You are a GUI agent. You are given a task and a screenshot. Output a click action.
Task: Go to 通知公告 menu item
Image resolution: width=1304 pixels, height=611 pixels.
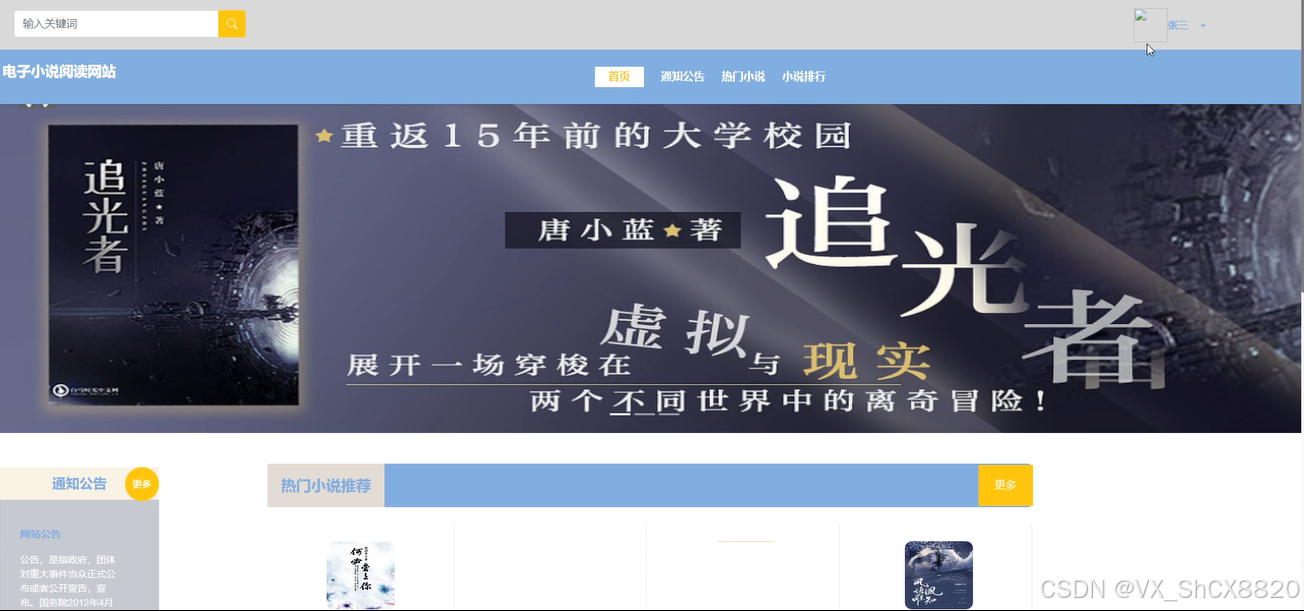pyautogui.click(x=682, y=77)
